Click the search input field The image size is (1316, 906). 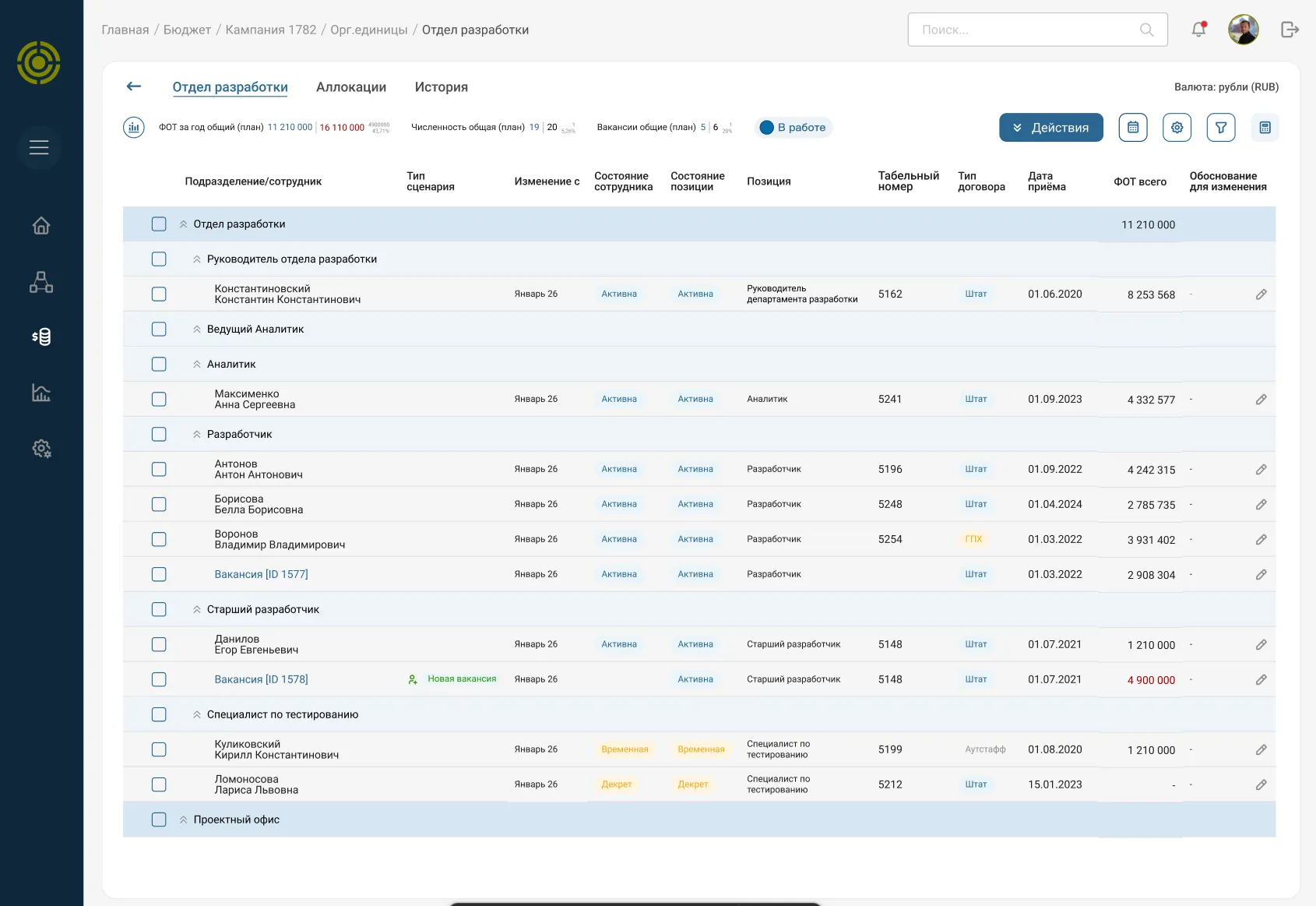1026,30
